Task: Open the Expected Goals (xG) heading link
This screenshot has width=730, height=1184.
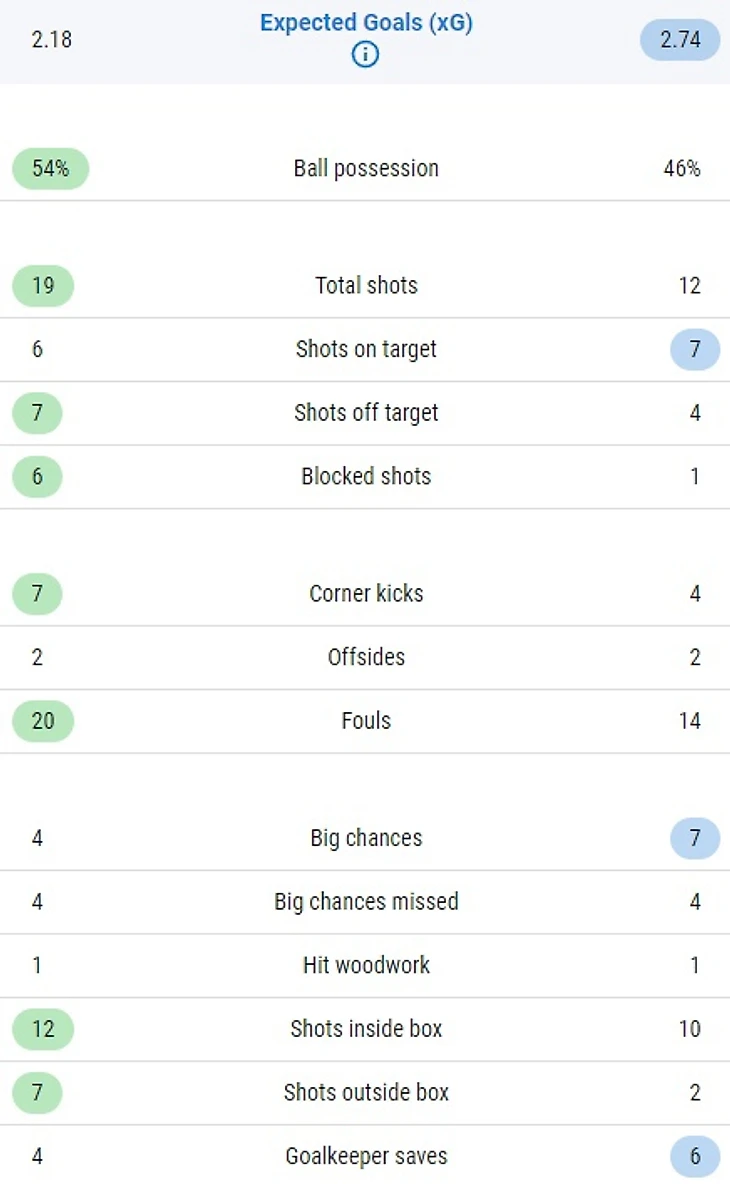Action: point(366,23)
